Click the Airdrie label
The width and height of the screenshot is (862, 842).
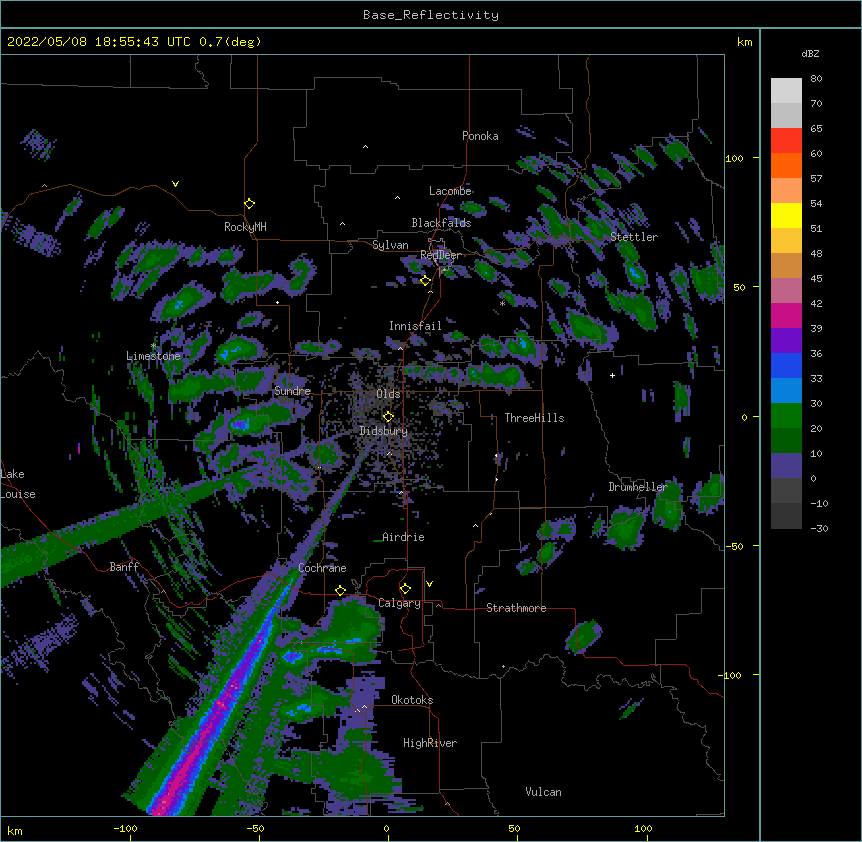click(403, 537)
